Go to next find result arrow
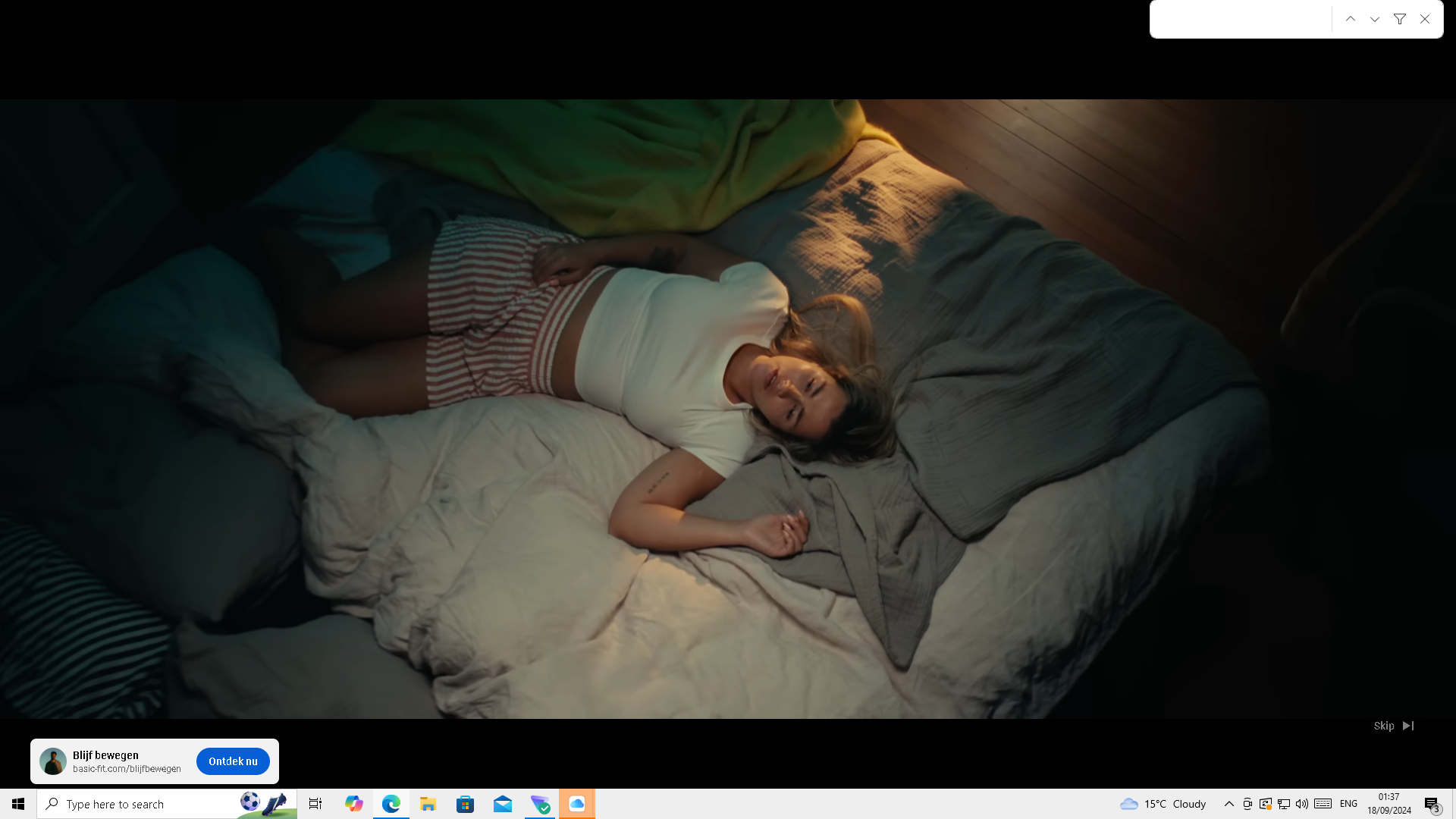This screenshot has width=1456, height=819. tap(1375, 19)
